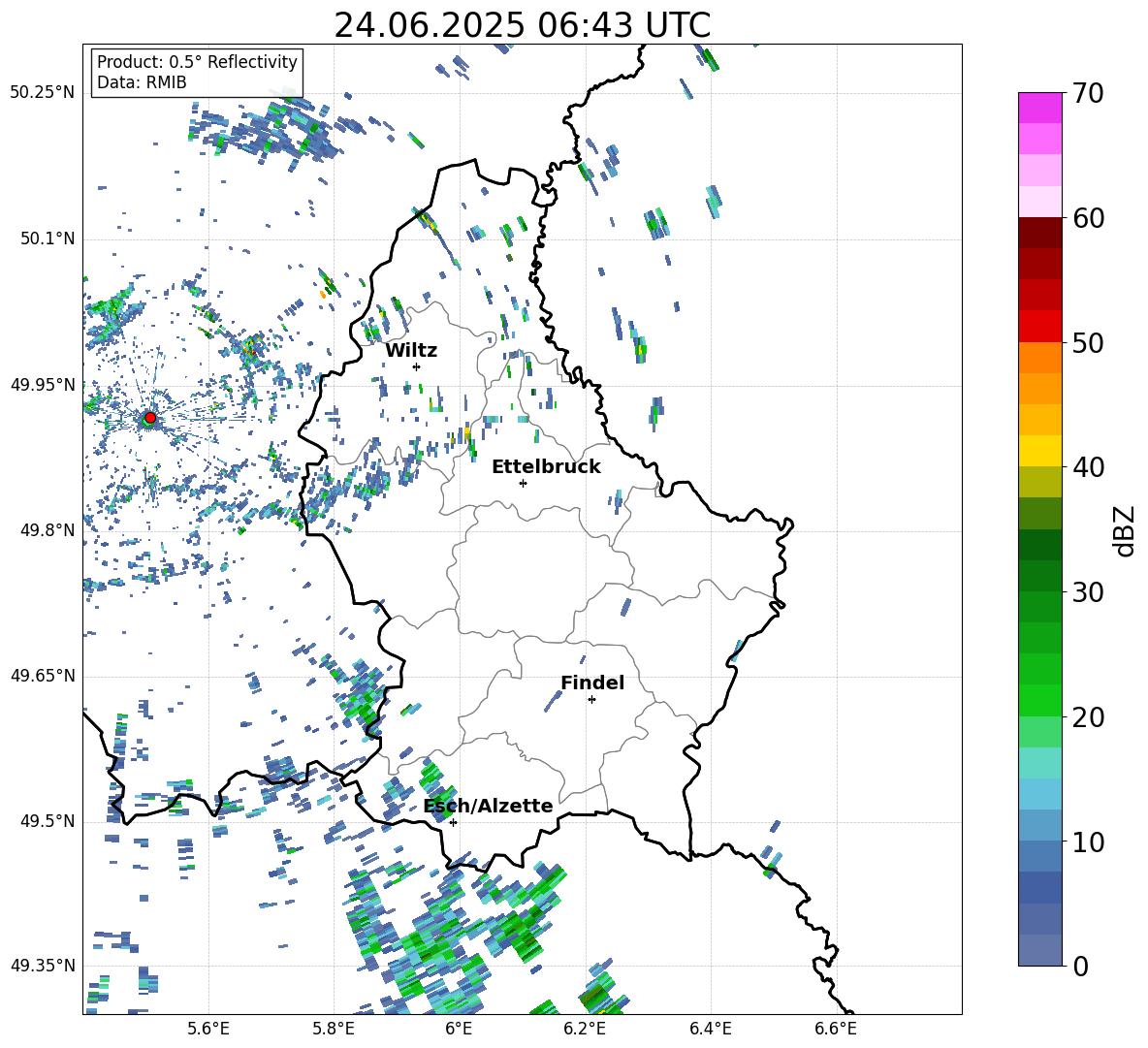Click the 6°E longitude label
The image size is (1148, 1048).
click(459, 1029)
